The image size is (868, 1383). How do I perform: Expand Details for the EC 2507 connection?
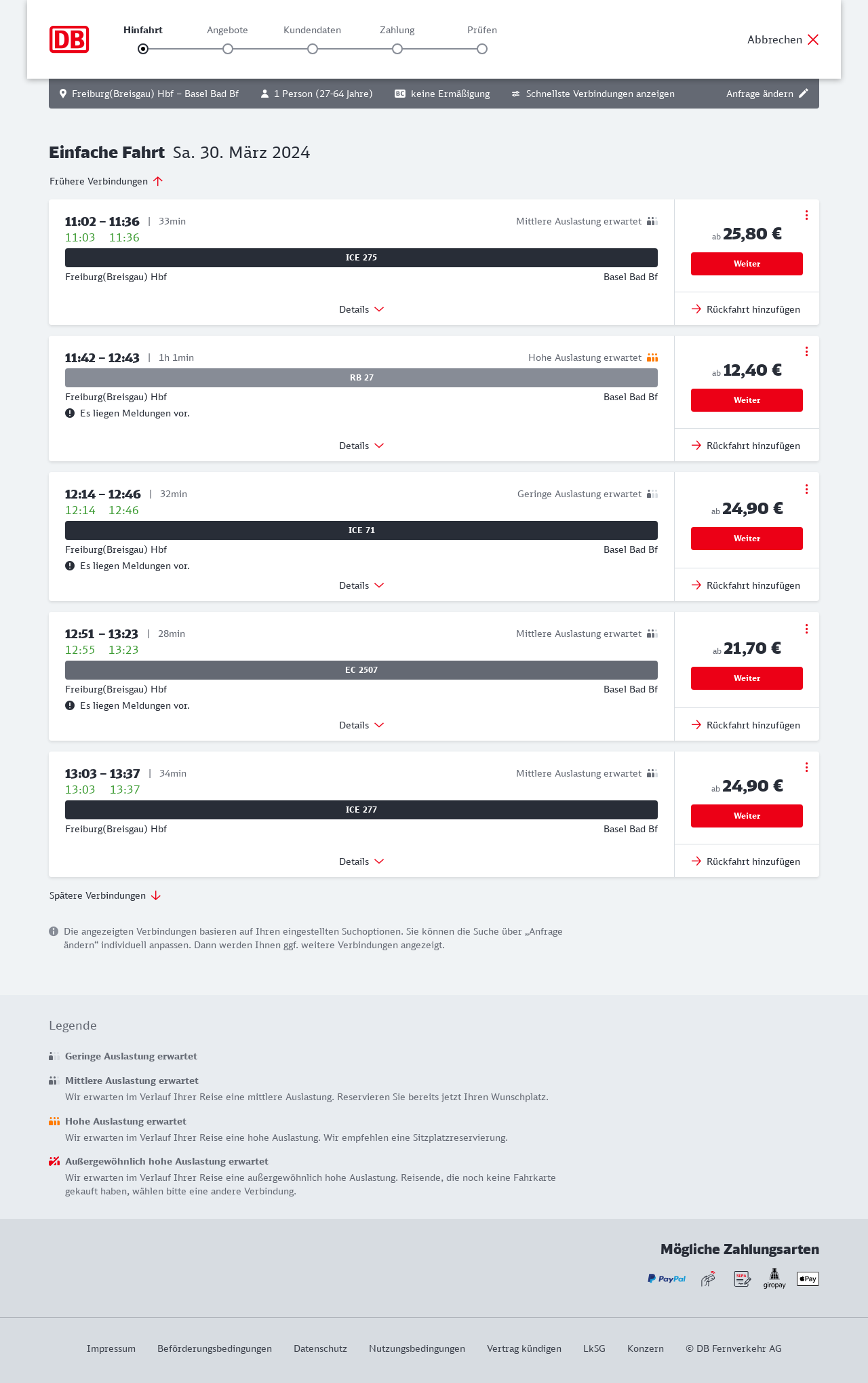coord(361,725)
